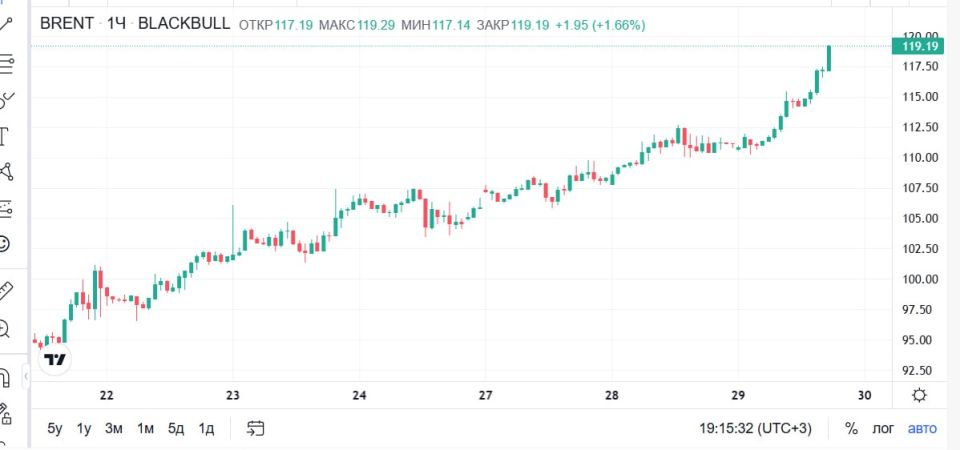Select the ruler measure tool
The image size is (960, 450).
[x=6, y=291]
